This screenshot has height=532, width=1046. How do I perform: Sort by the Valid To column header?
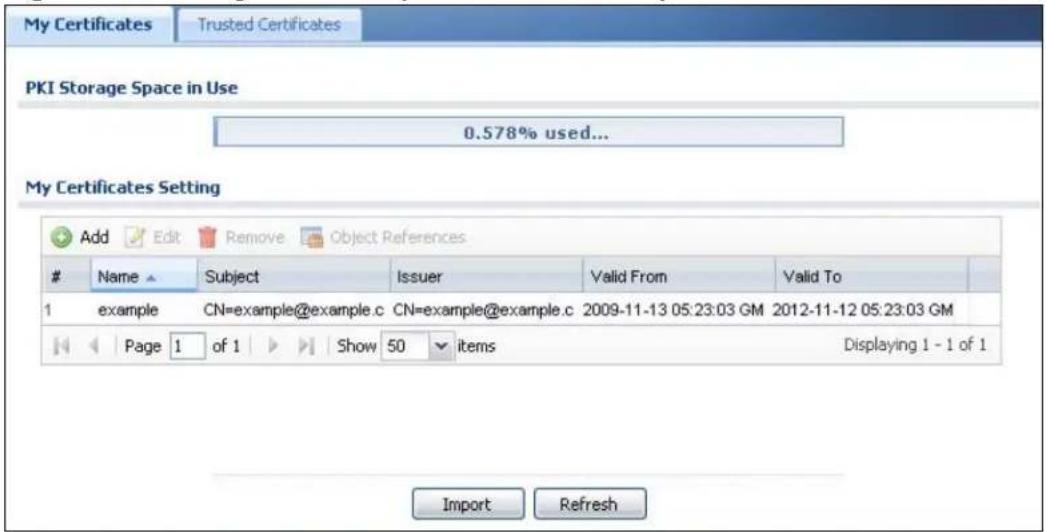tap(871, 276)
